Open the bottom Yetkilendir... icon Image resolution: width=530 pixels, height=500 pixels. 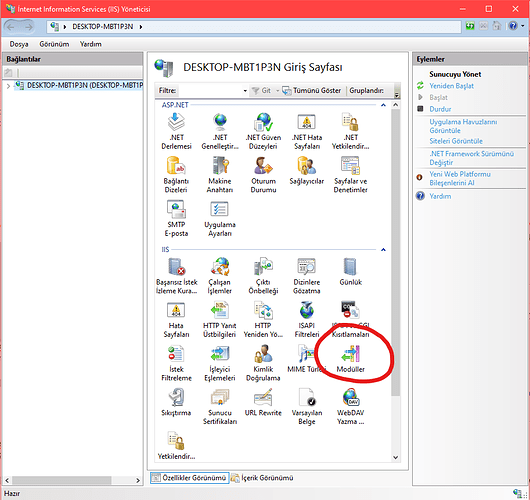(176, 446)
